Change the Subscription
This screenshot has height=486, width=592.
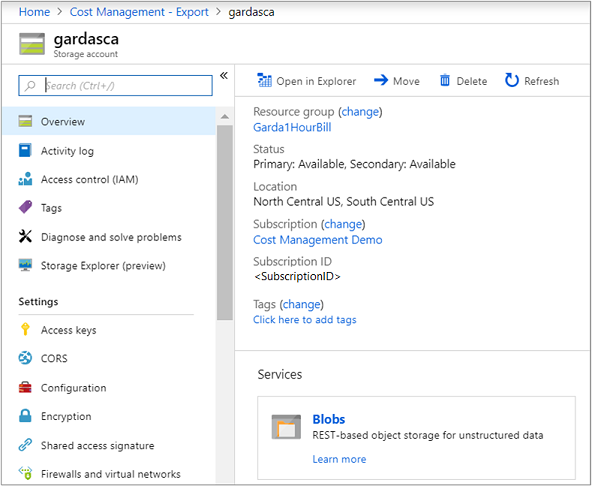point(343,224)
